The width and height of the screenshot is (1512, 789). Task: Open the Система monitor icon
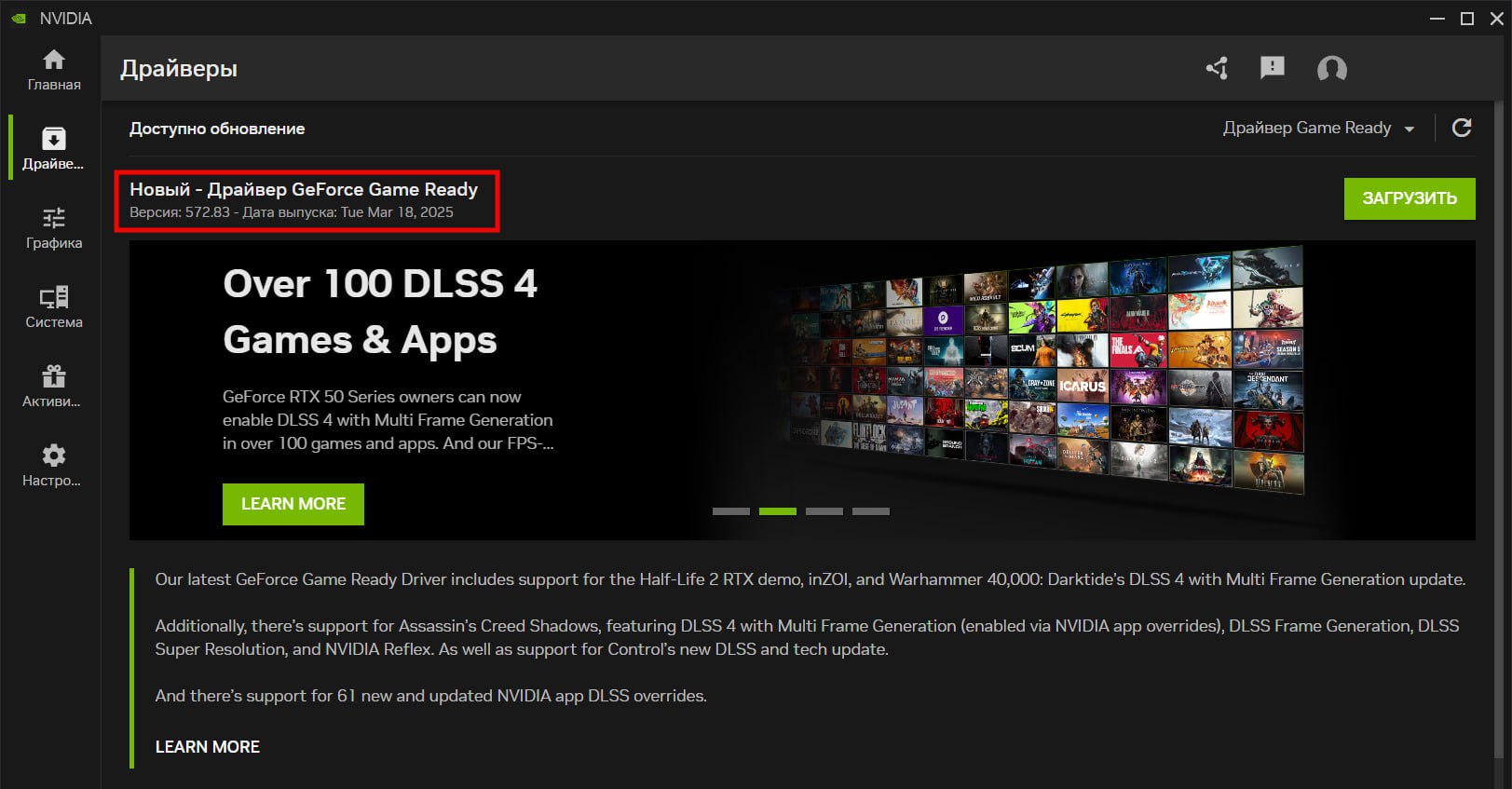[54, 298]
